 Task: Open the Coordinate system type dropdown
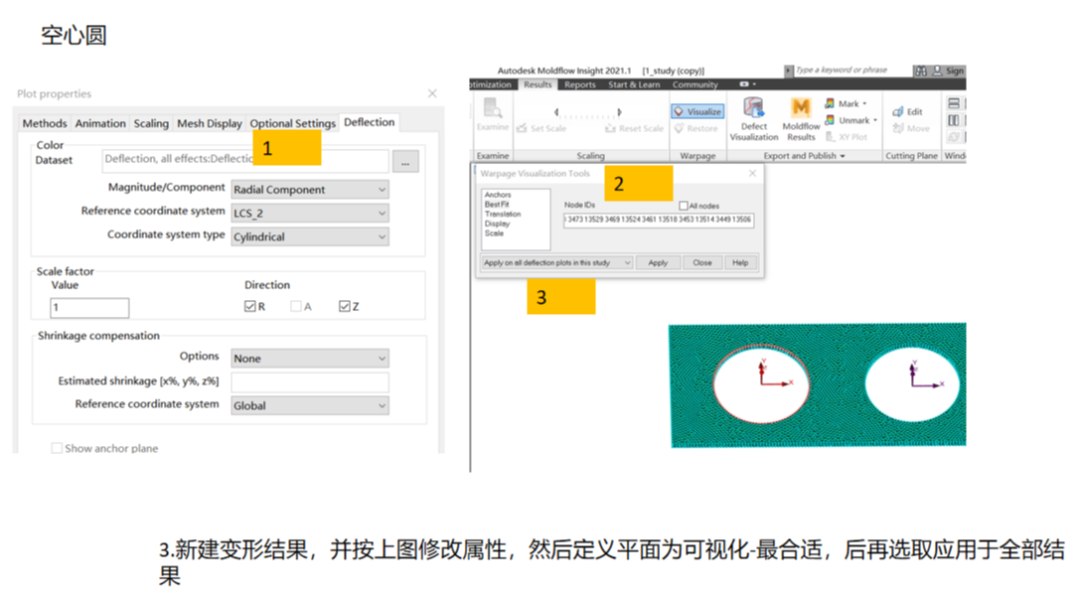pyautogui.click(x=310, y=237)
